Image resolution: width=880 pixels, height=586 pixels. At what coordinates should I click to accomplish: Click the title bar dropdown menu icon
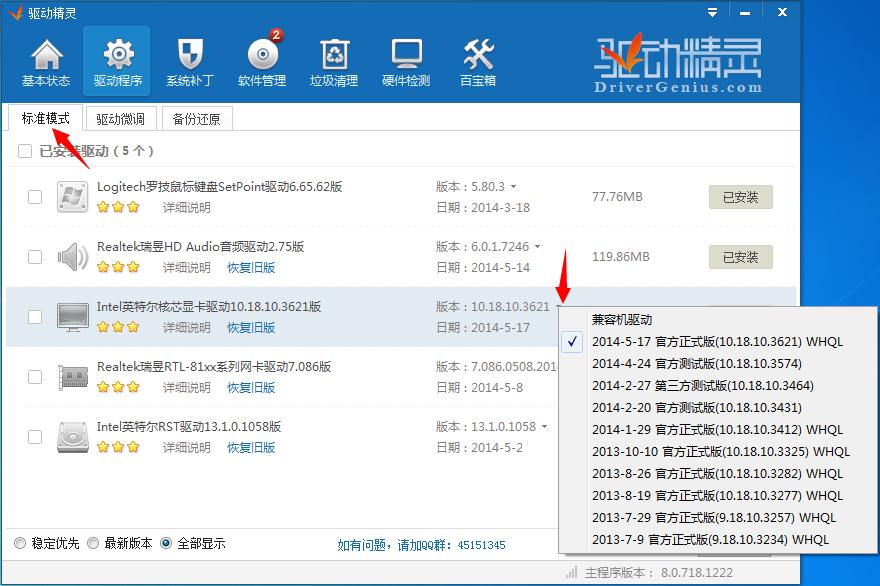click(713, 12)
